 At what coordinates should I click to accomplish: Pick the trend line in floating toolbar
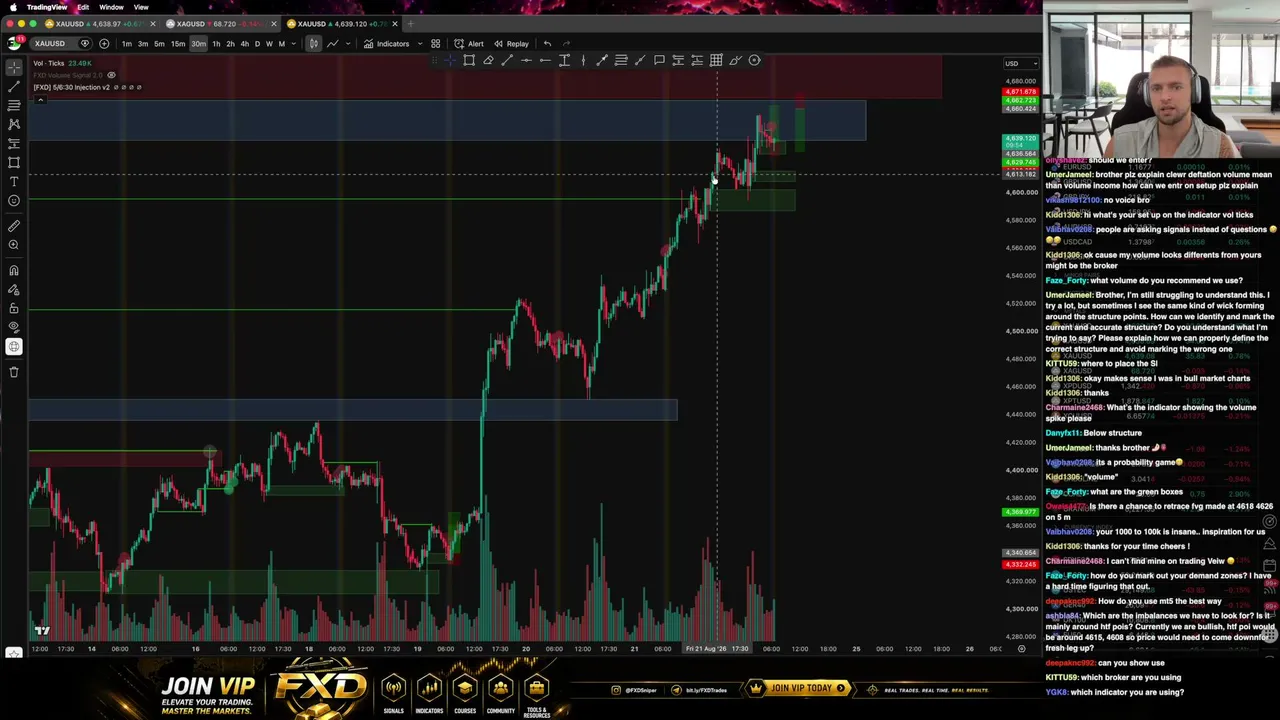507,60
